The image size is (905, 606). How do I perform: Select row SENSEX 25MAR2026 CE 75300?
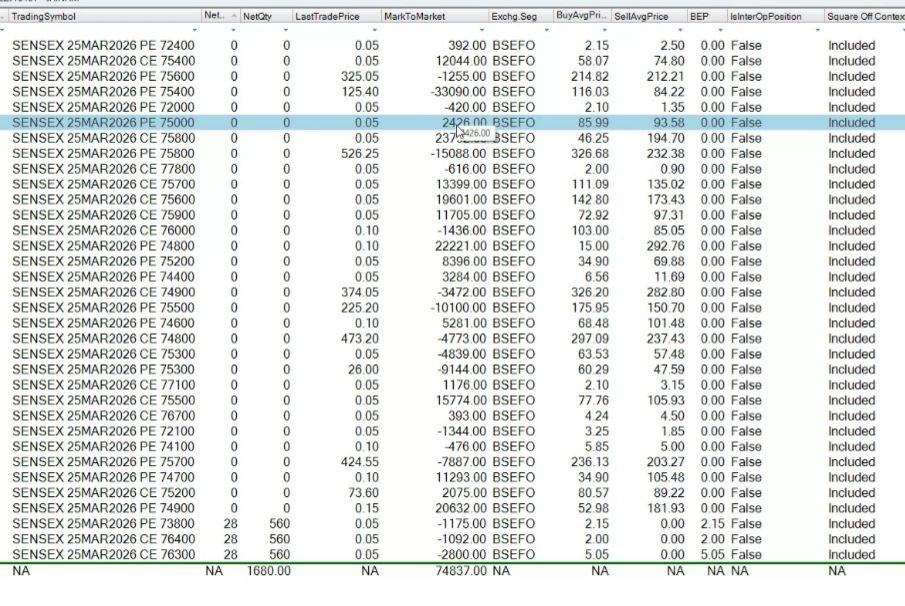pyautogui.click(x=452, y=354)
